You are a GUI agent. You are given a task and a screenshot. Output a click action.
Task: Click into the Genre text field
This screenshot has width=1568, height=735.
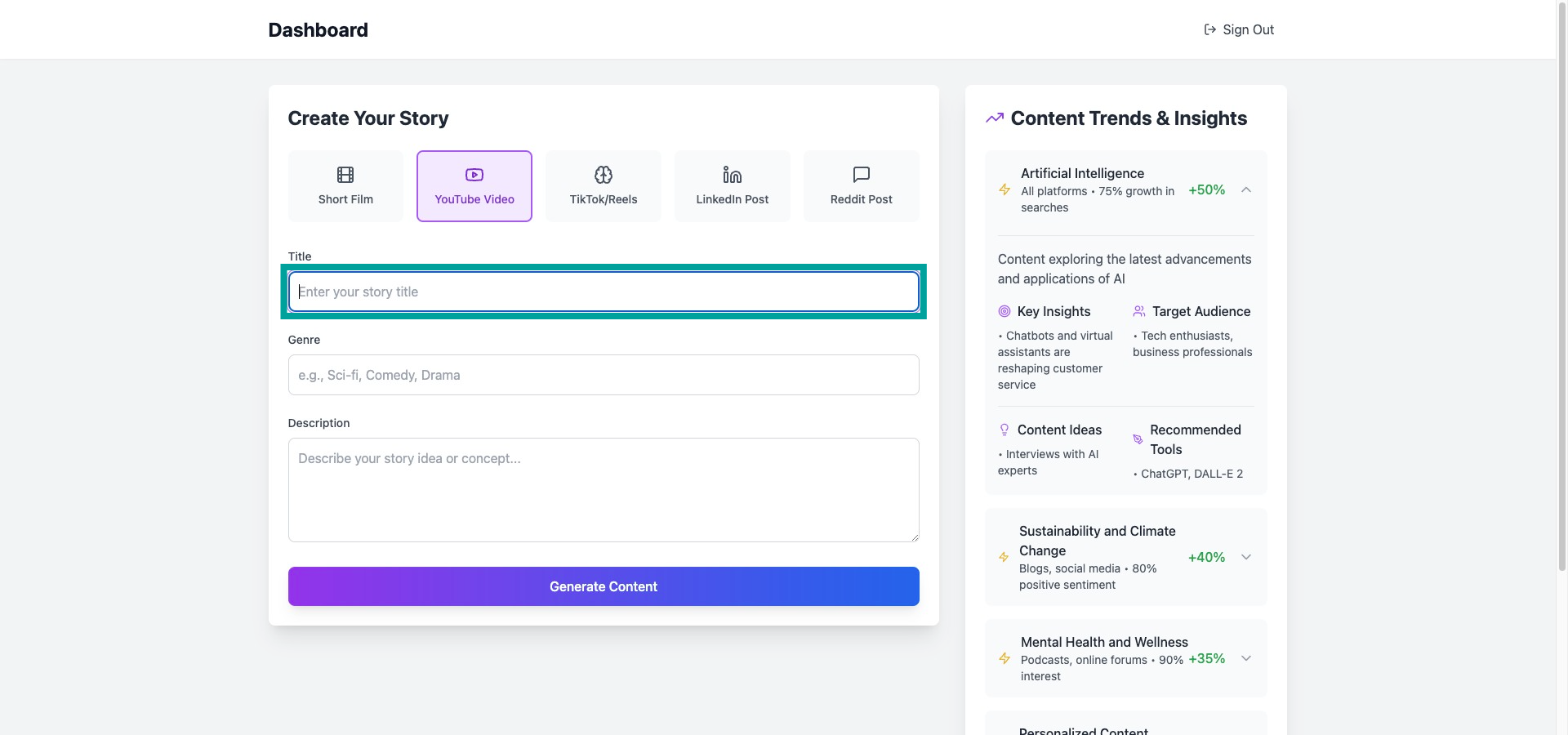[x=604, y=375]
